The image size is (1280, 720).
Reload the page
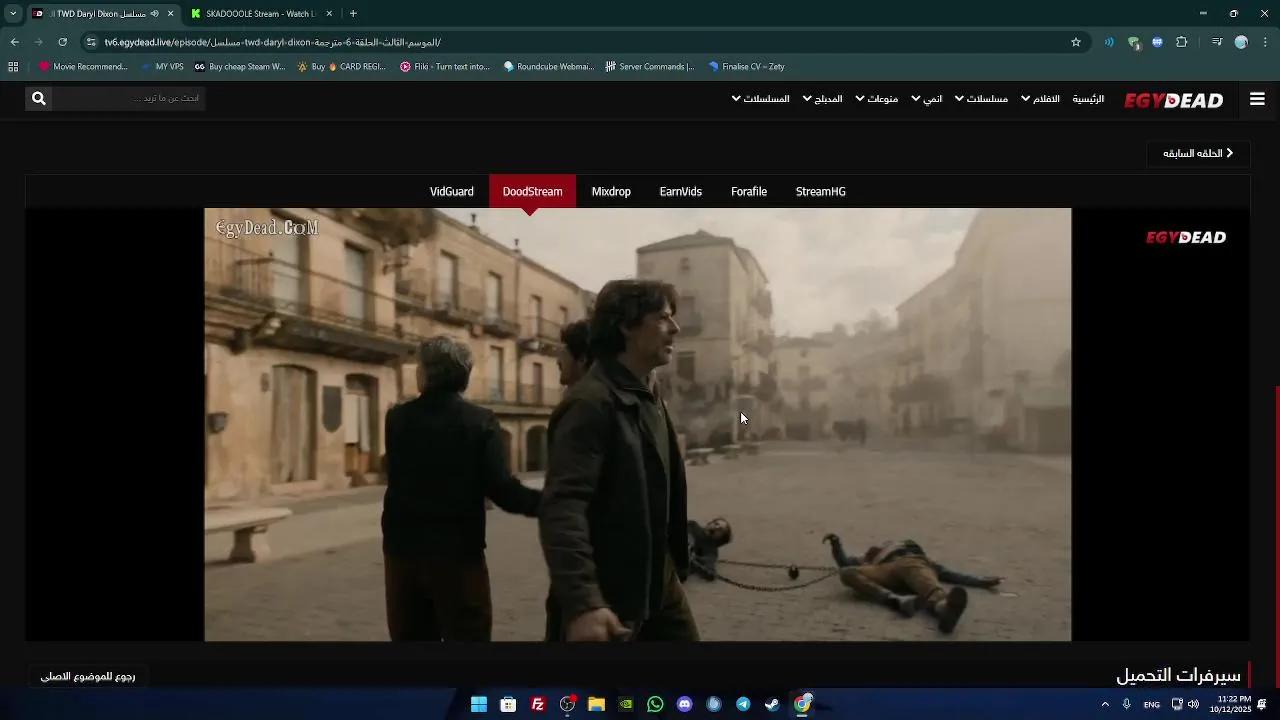[x=62, y=42]
